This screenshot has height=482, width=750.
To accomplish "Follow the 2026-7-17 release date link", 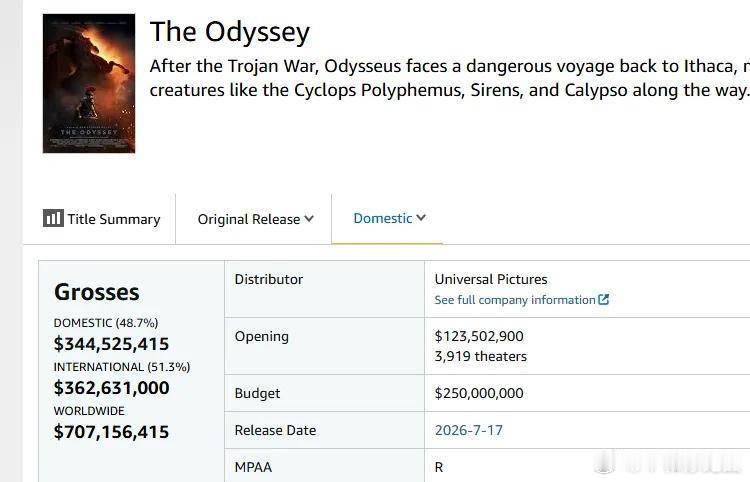I will point(468,430).
